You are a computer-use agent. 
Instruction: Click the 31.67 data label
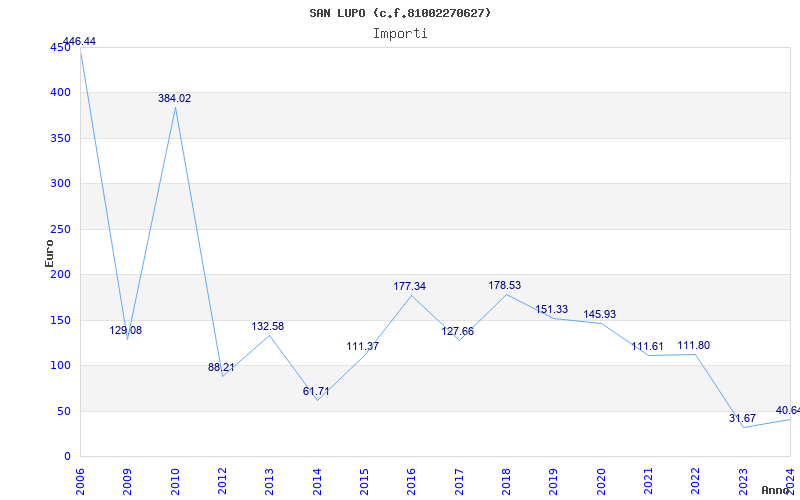(742, 418)
